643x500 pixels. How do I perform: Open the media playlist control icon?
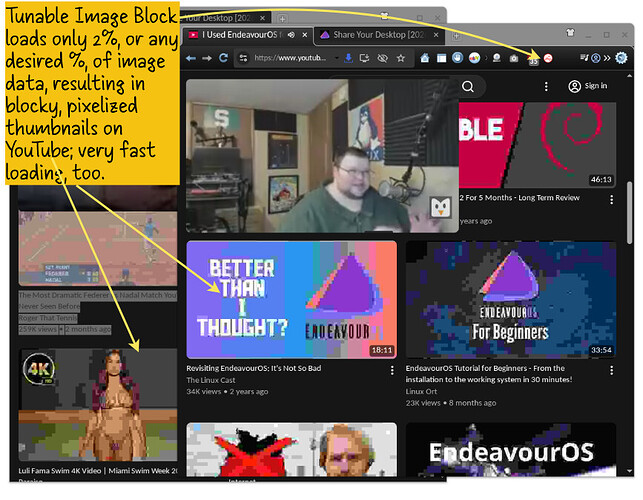click(x=584, y=58)
